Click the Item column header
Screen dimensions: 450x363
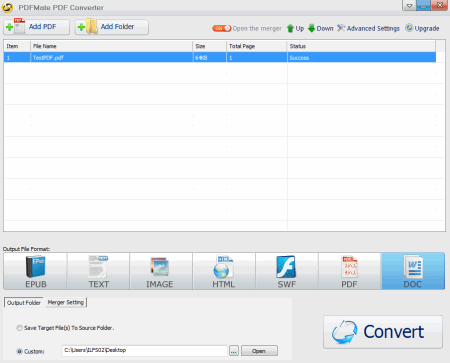(x=17, y=46)
